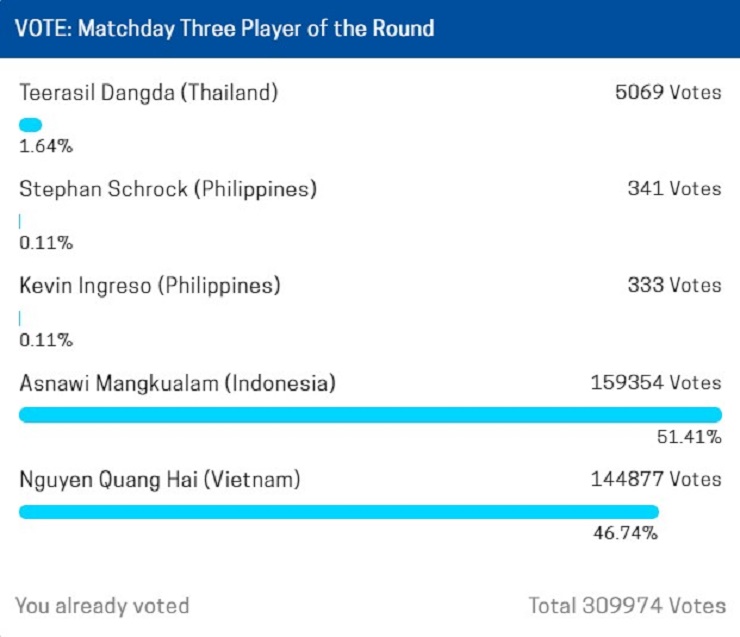Click the 333 Votes count
740x637 pixels.
pos(674,286)
